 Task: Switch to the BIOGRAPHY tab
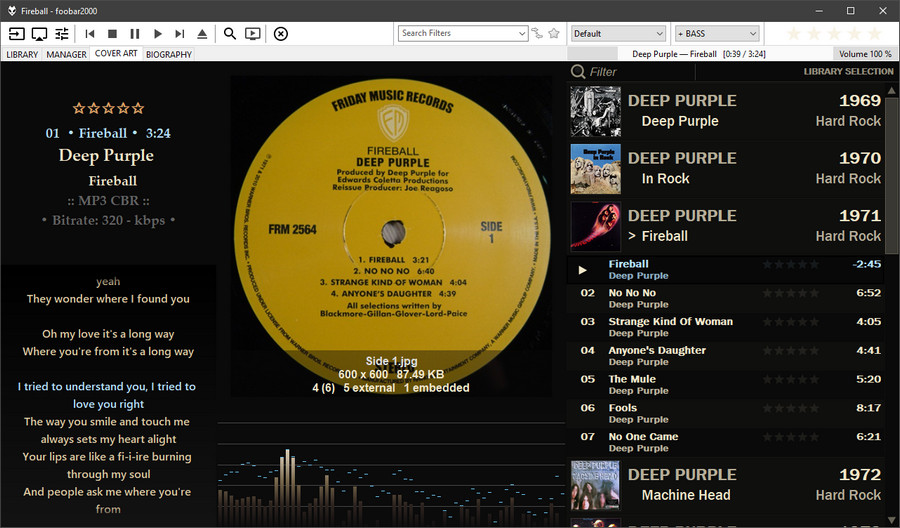tap(169, 54)
